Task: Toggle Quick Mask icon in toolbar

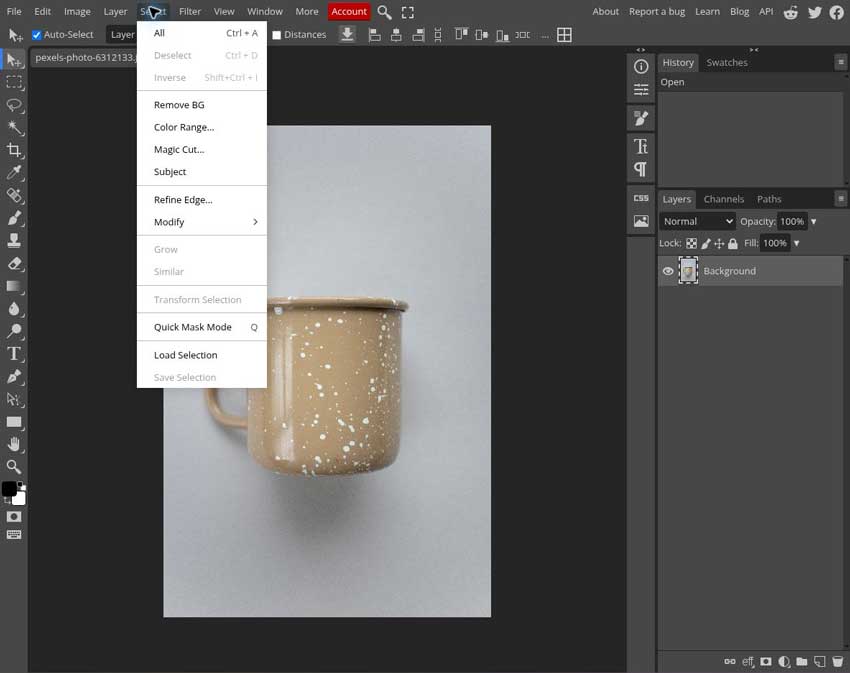Action: 14,517
